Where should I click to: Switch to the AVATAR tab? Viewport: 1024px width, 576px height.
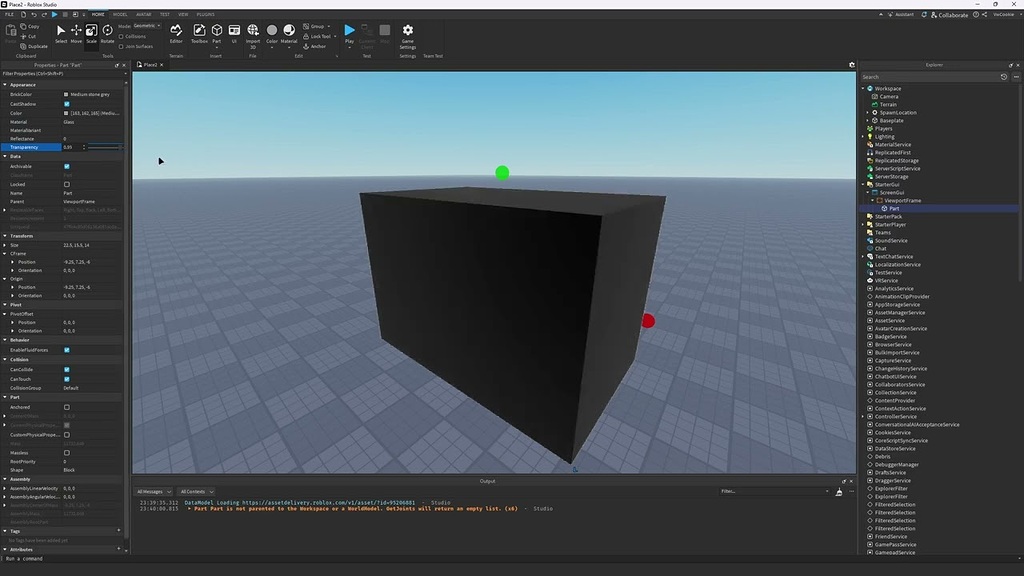click(x=144, y=14)
